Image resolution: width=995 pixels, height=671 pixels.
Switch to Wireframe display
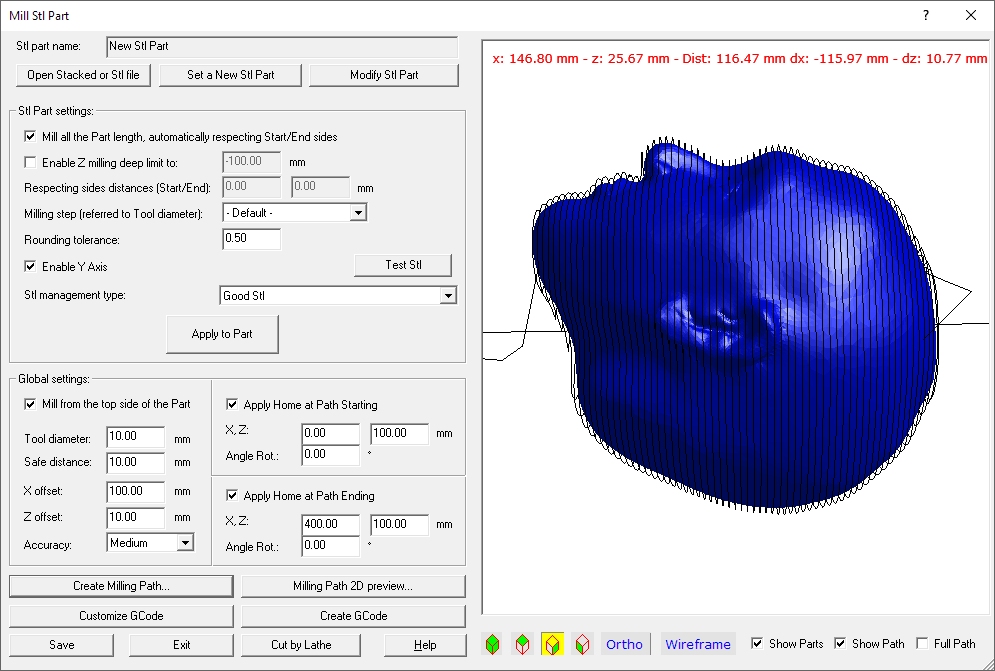pos(698,644)
